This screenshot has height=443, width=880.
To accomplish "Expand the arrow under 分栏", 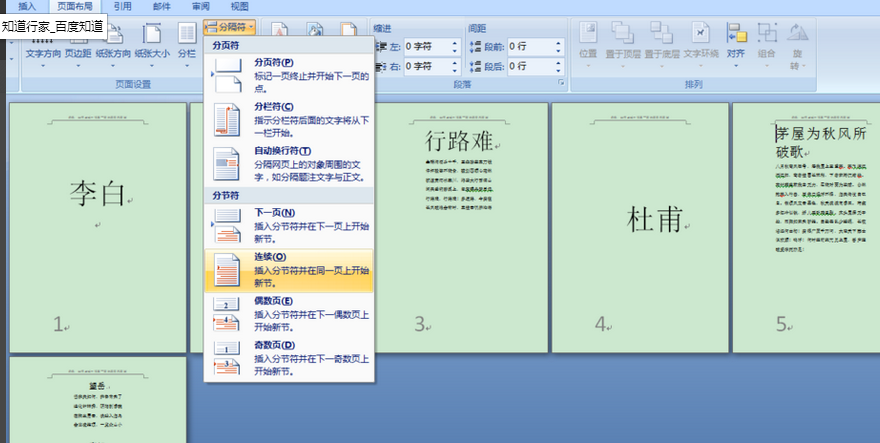I will (187, 65).
